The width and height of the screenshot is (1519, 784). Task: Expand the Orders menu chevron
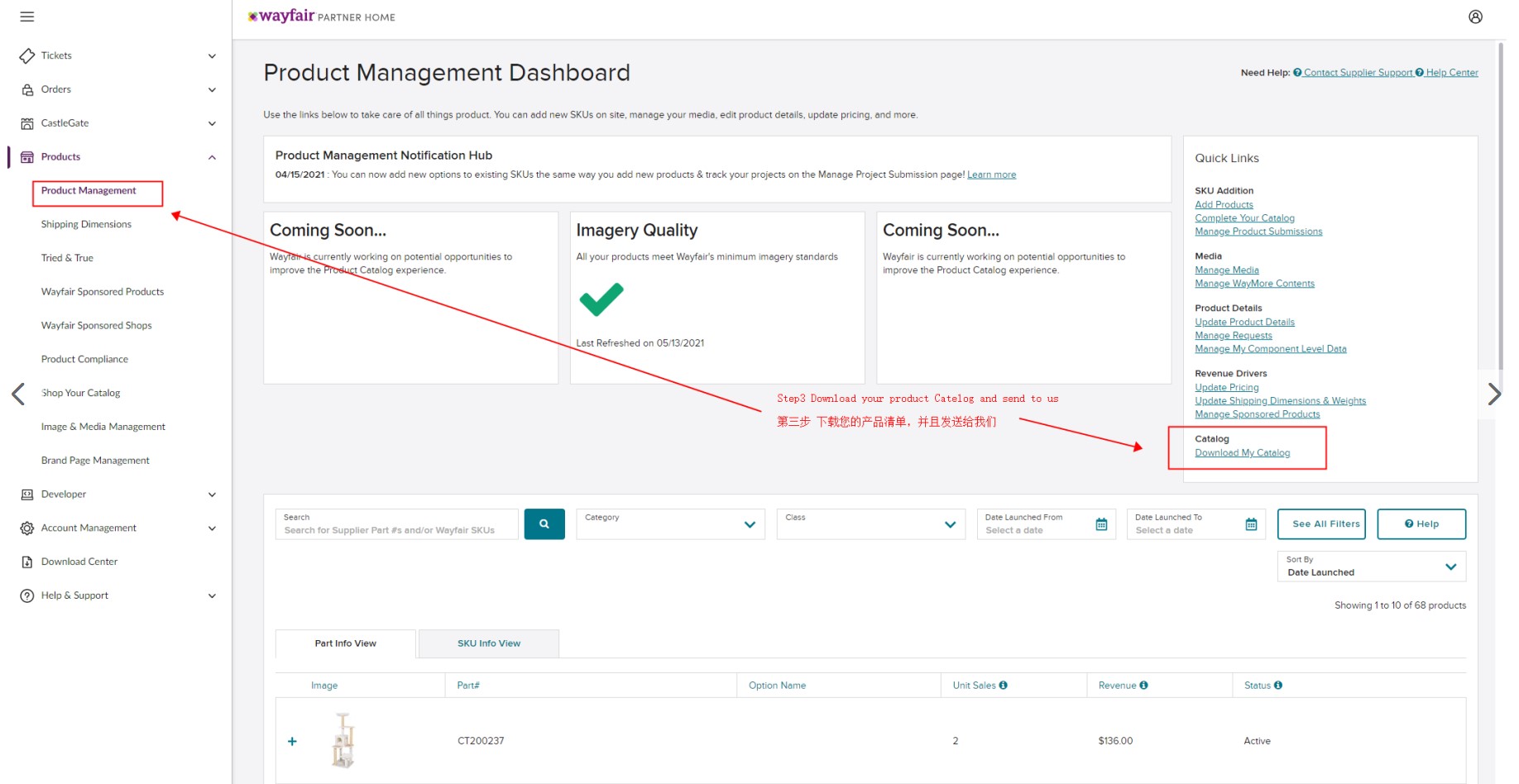click(212, 90)
